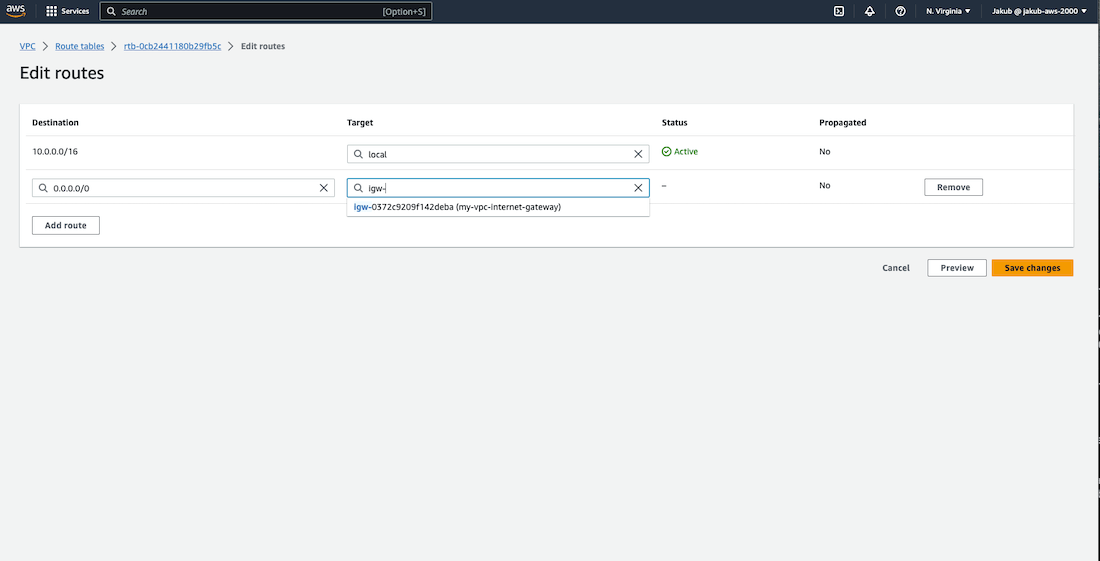Open the Jakub account menu dropdown

pyautogui.click(x=1039, y=11)
